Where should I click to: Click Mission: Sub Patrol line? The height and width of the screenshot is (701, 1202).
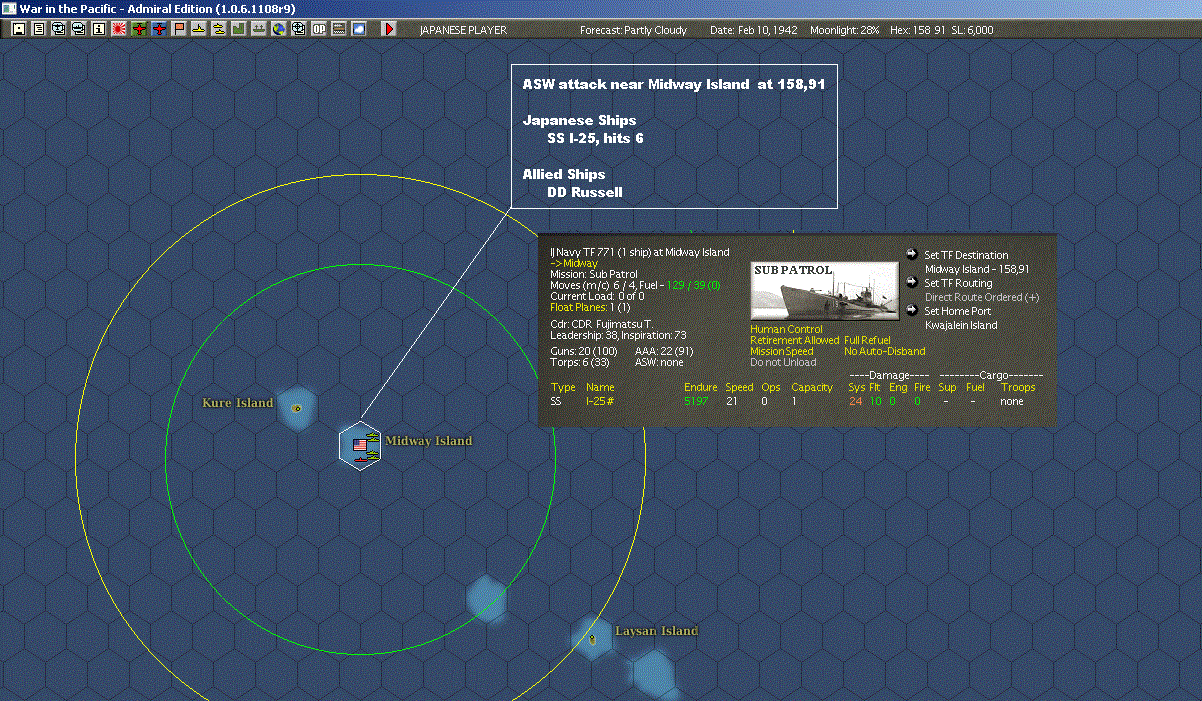594,274
